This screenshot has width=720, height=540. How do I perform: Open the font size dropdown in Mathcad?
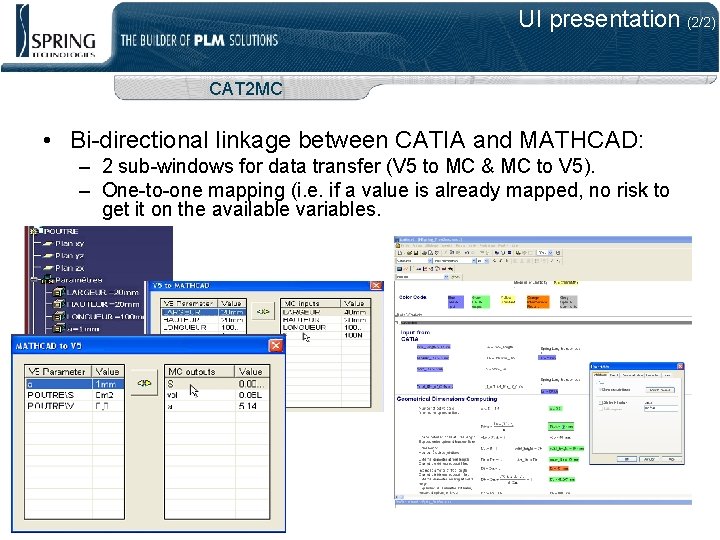pyautogui.click(x=486, y=261)
